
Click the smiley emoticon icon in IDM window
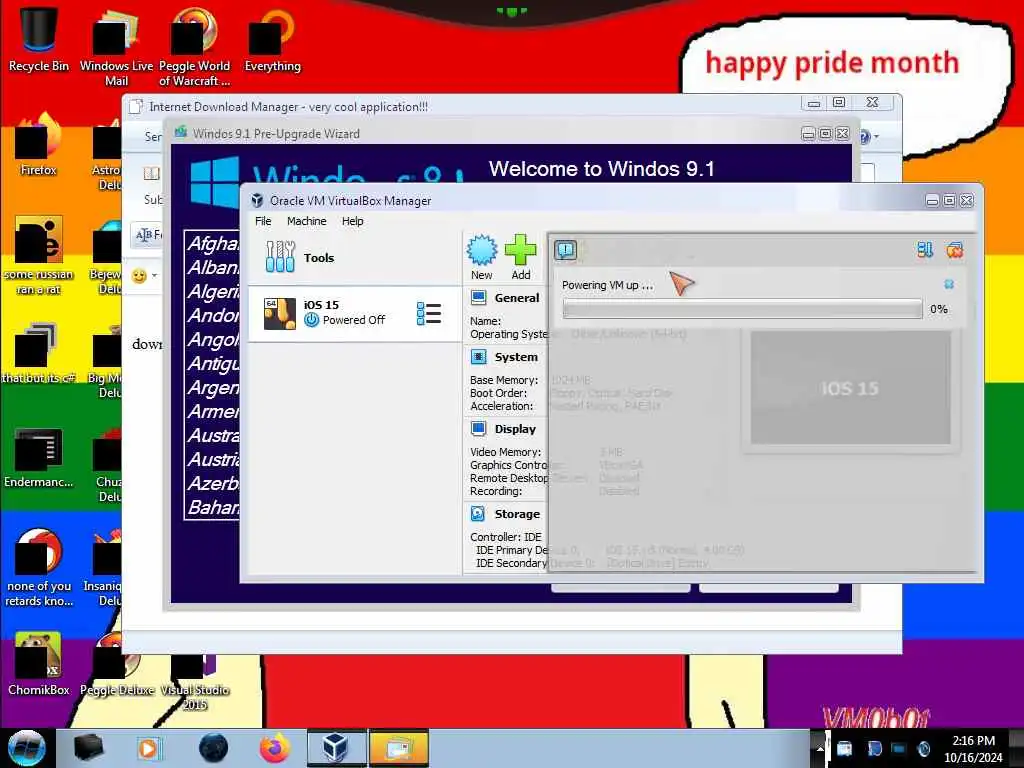coord(139,276)
